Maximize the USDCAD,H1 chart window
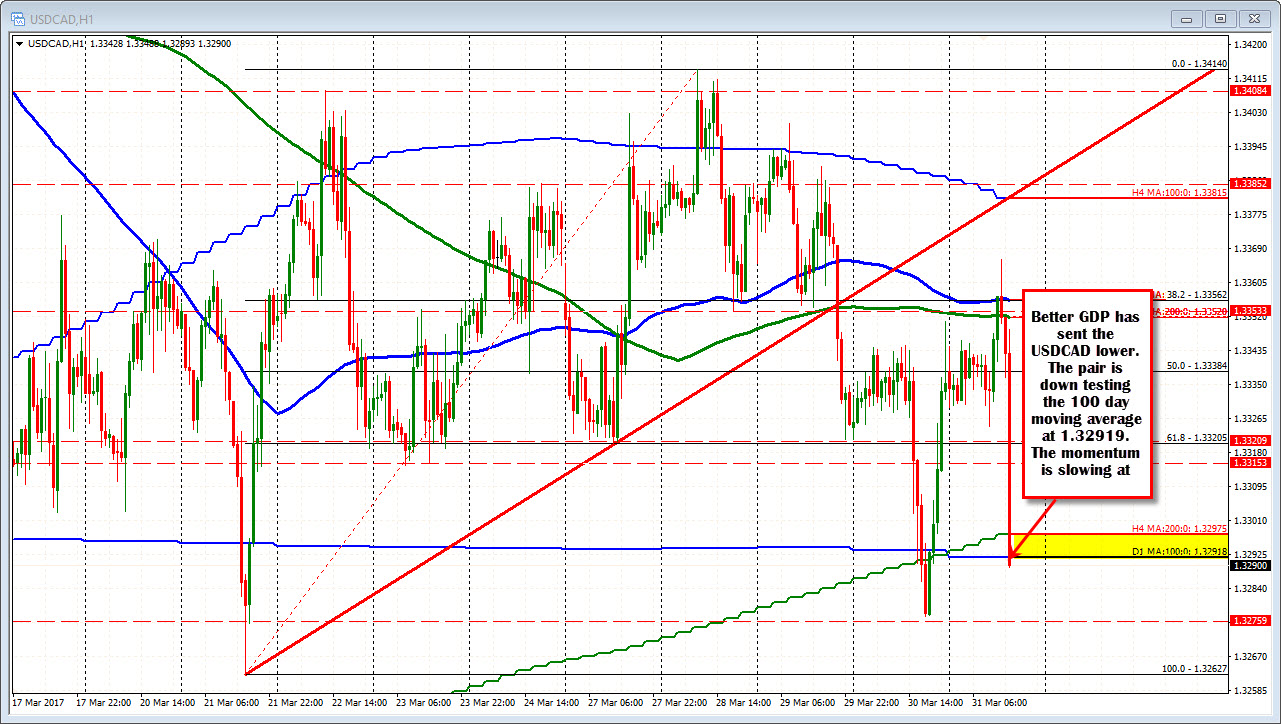This screenshot has width=1281, height=724. (x=1222, y=18)
